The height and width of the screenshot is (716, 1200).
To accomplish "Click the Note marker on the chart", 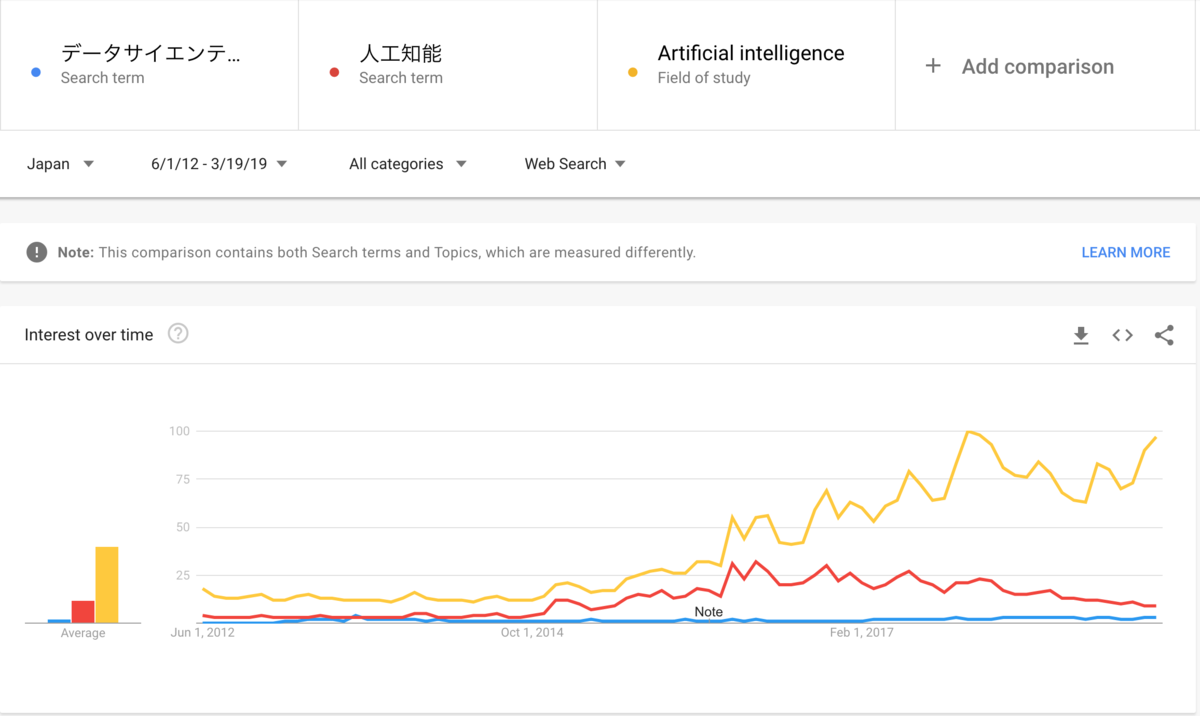I will point(708,612).
